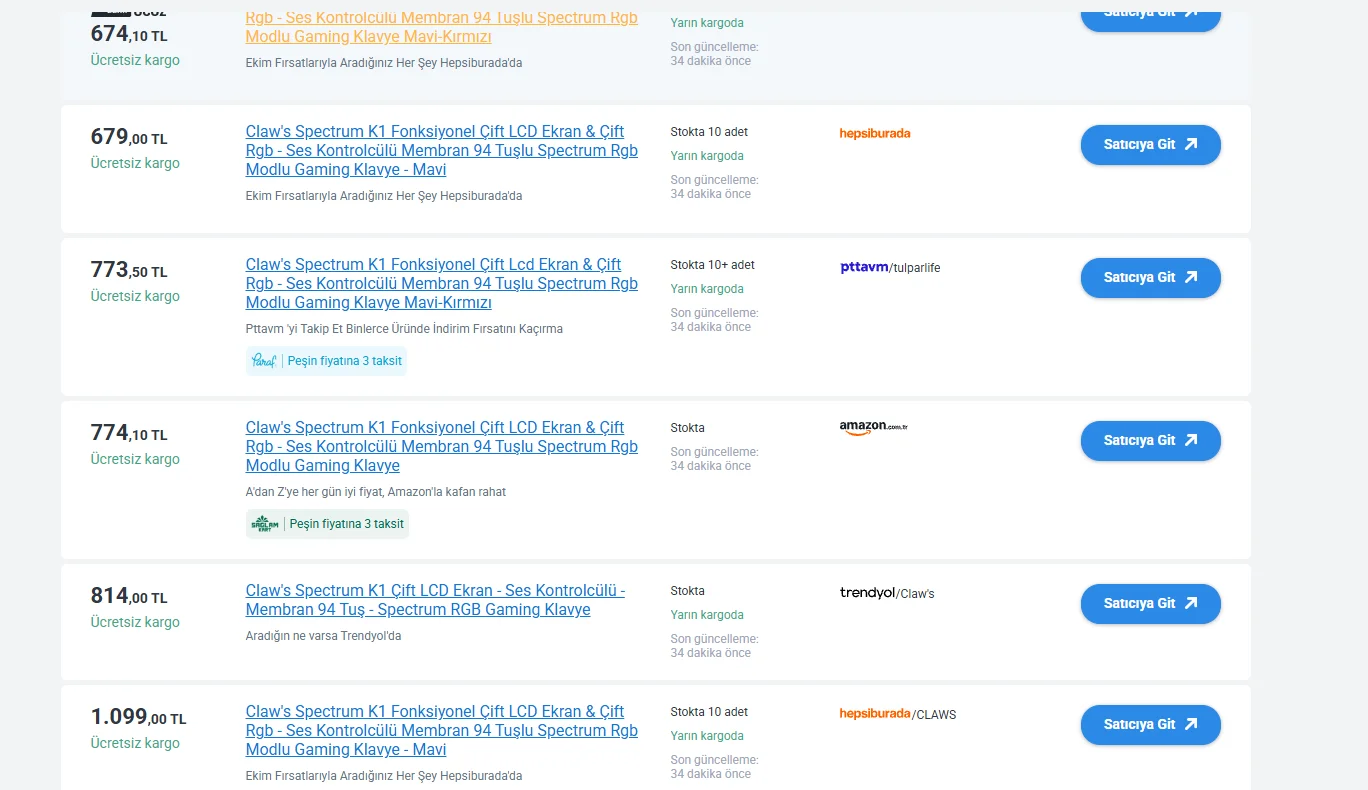Click the hepsiburada/CLAWS seller logo
1368x790 pixels.
tap(898, 714)
